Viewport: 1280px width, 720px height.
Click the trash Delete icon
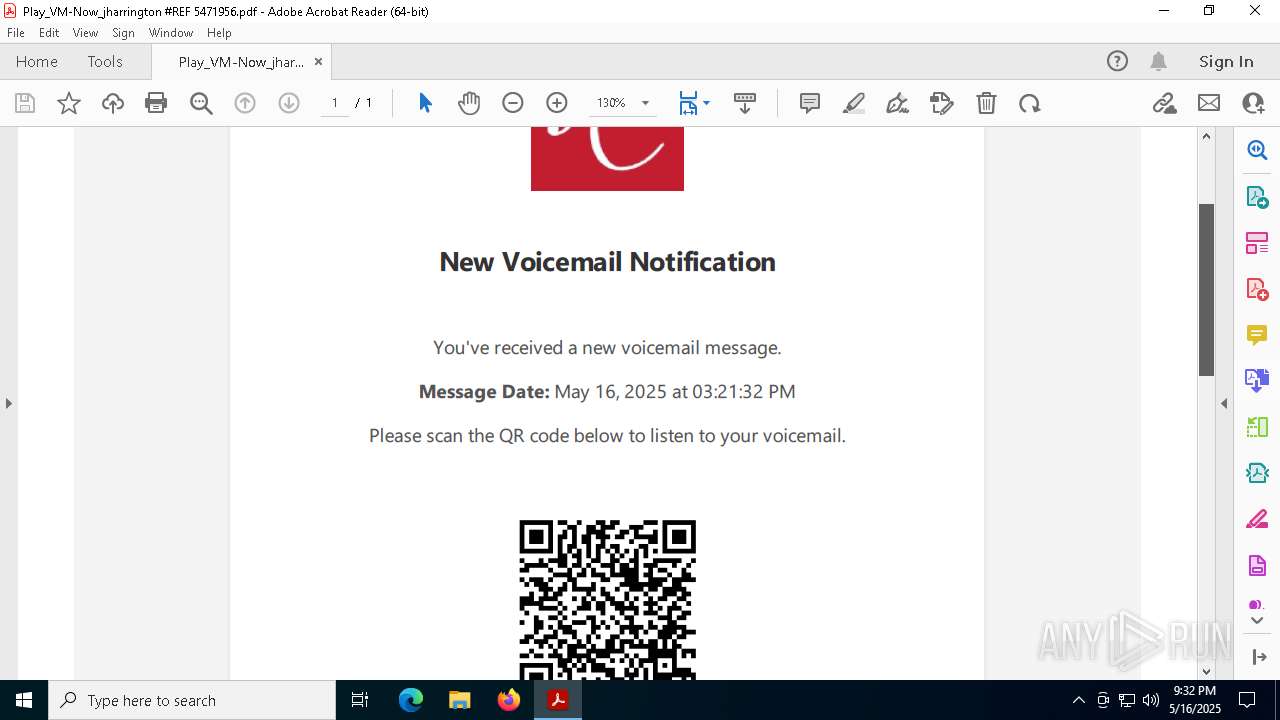986,103
